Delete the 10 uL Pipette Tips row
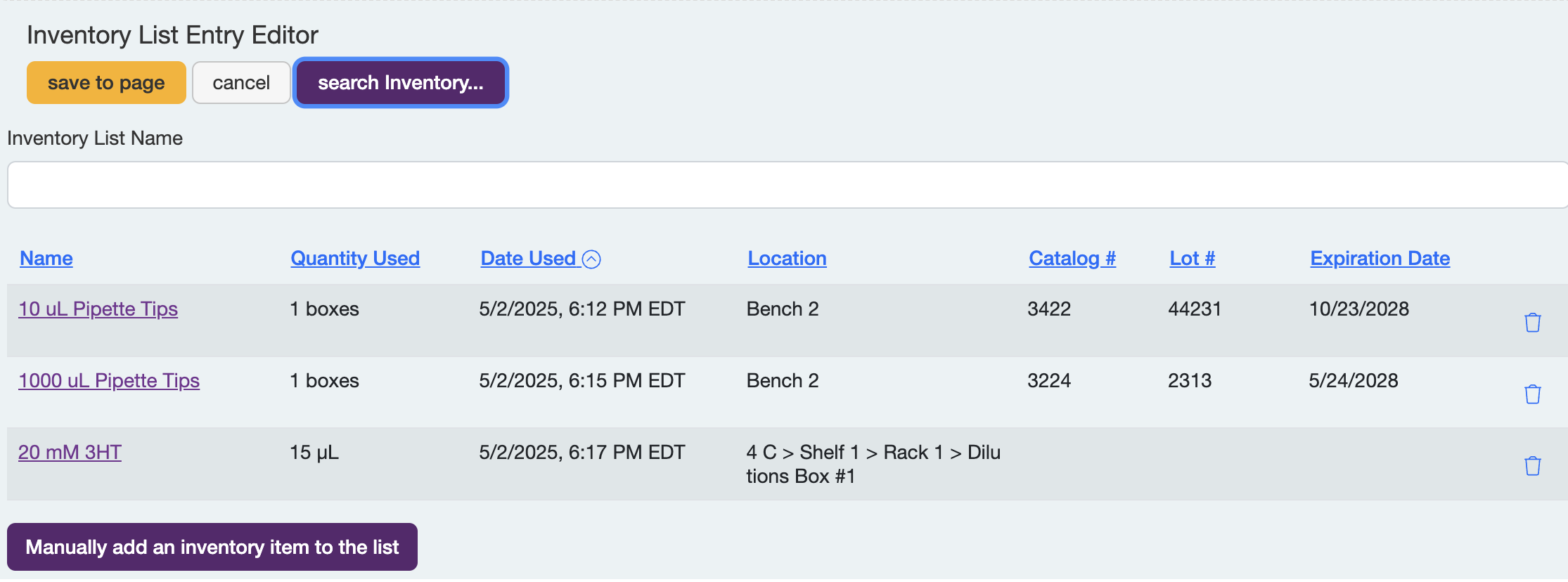This screenshot has width=1568, height=582. point(1533,323)
